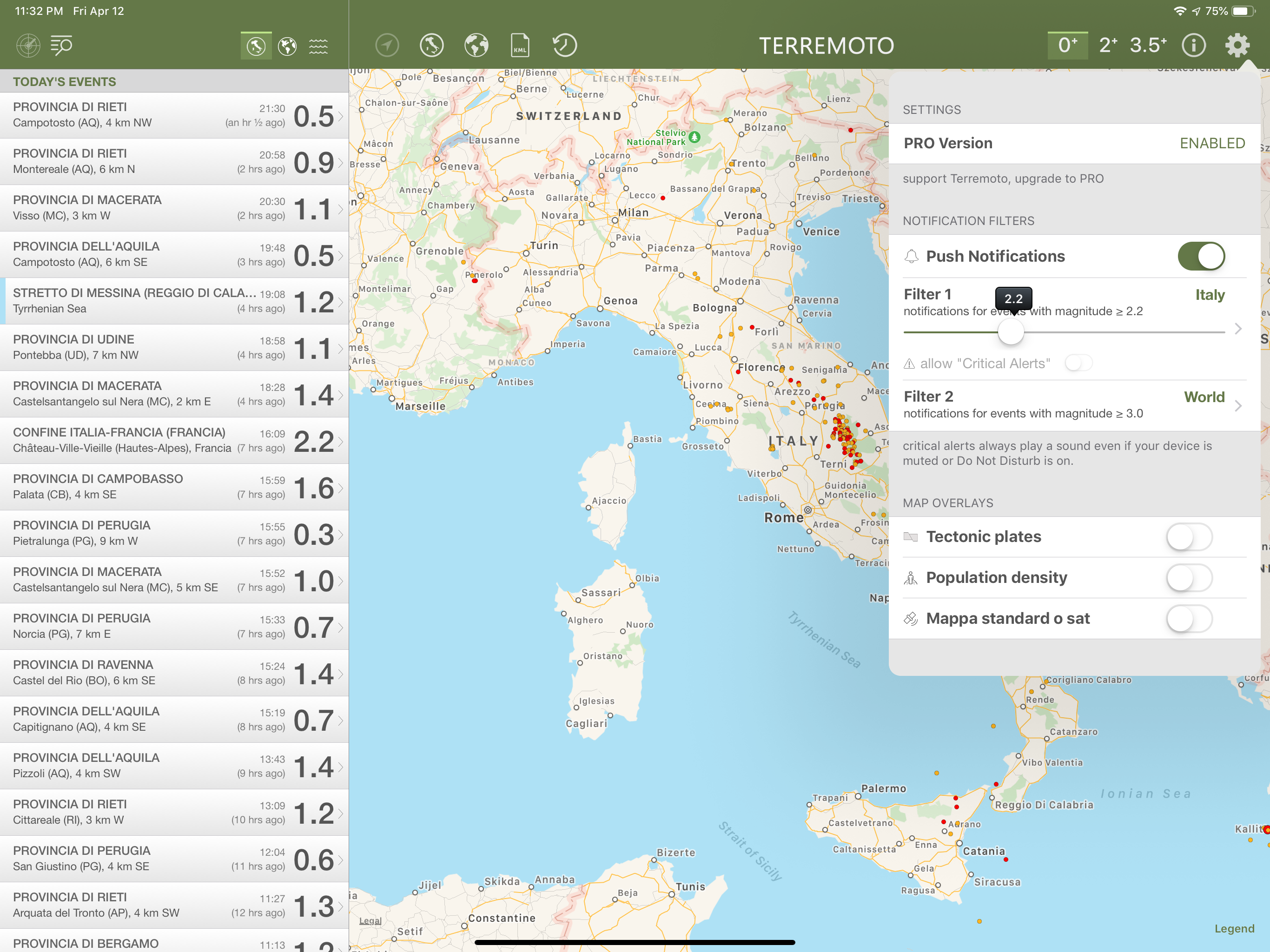Select the 0+ magnitude filter tab
Screen dimensions: 1270x952
point(1067,46)
